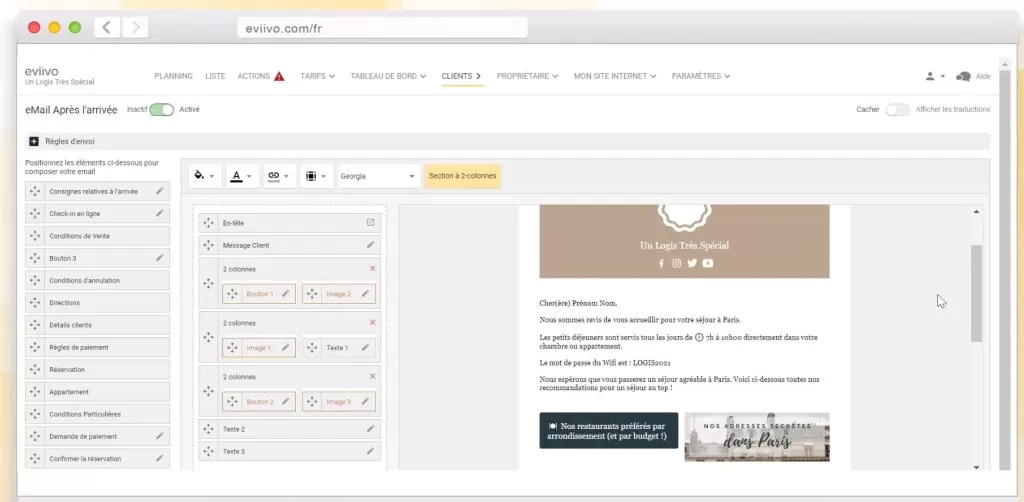This screenshot has width=1024, height=502.
Task: Click the ACTIONS warning triangle icon
Action: click(x=279, y=76)
